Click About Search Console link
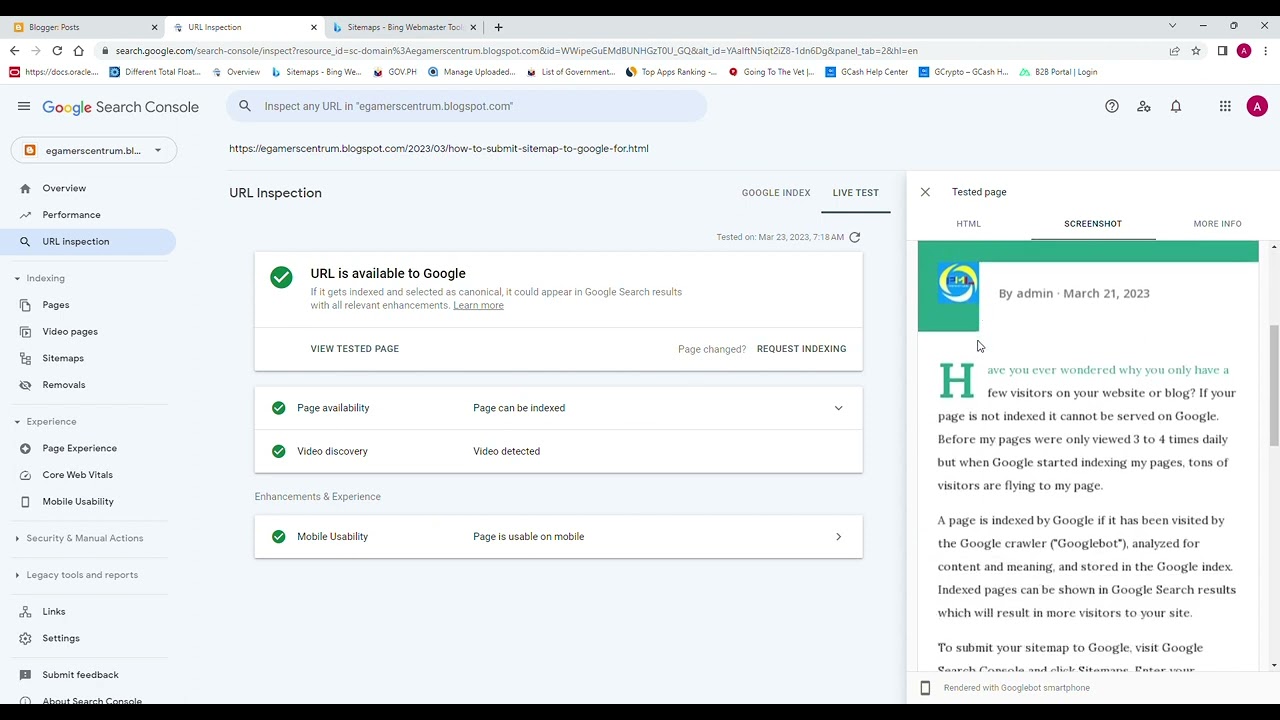The height and width of the screenshot is (720, 1280). pos(92,701)
